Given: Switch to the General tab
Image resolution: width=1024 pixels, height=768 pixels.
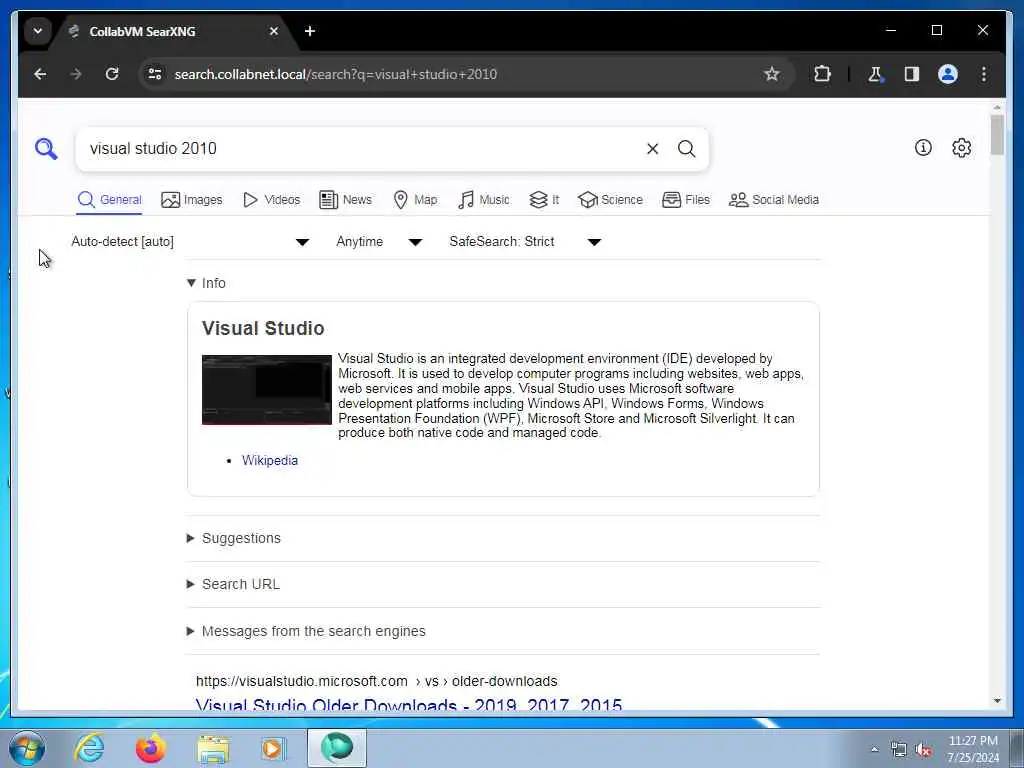Looking at the screenshot, I should coord(109,200).
